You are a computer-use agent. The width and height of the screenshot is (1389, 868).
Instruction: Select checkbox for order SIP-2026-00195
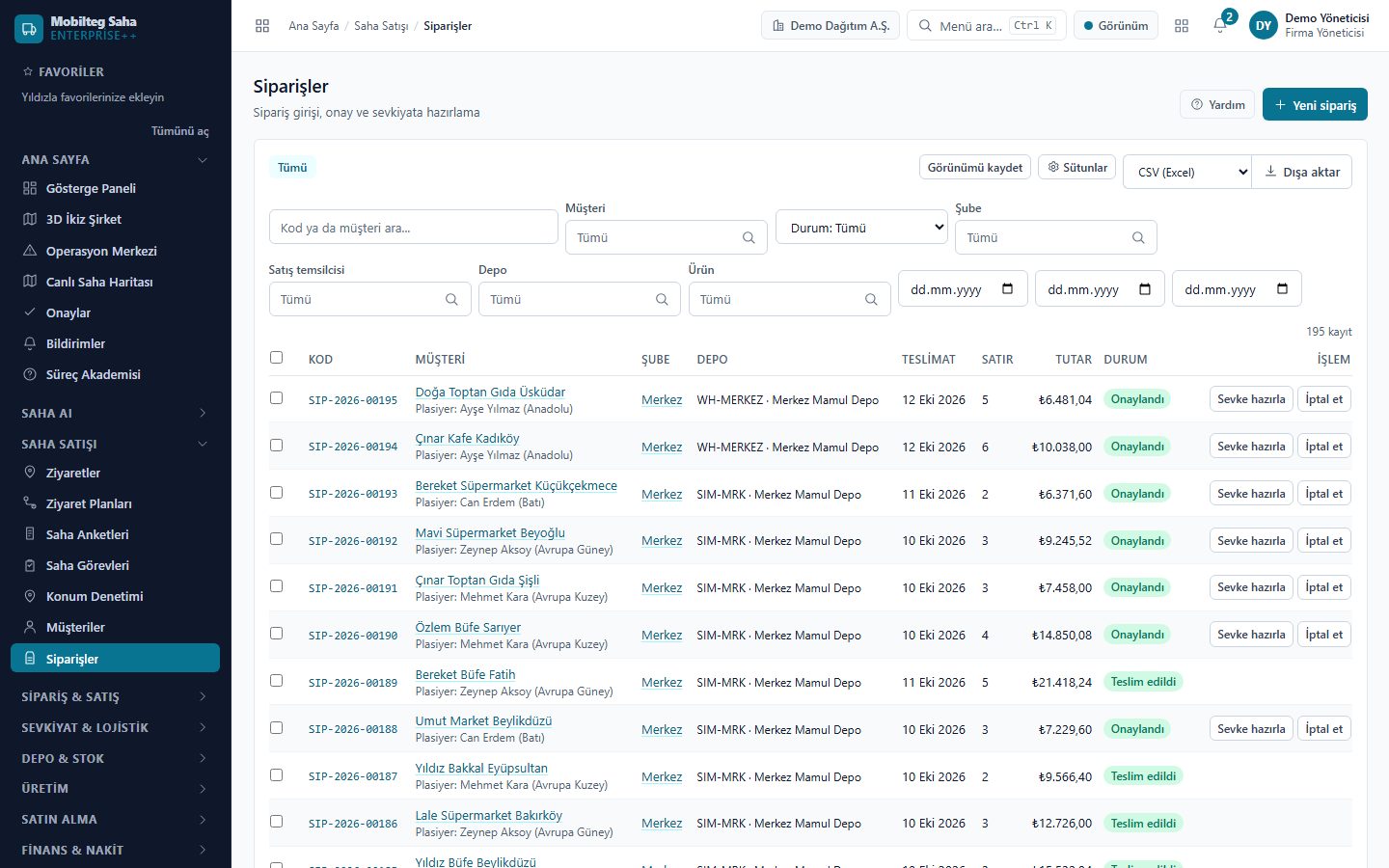pos(277,398)
